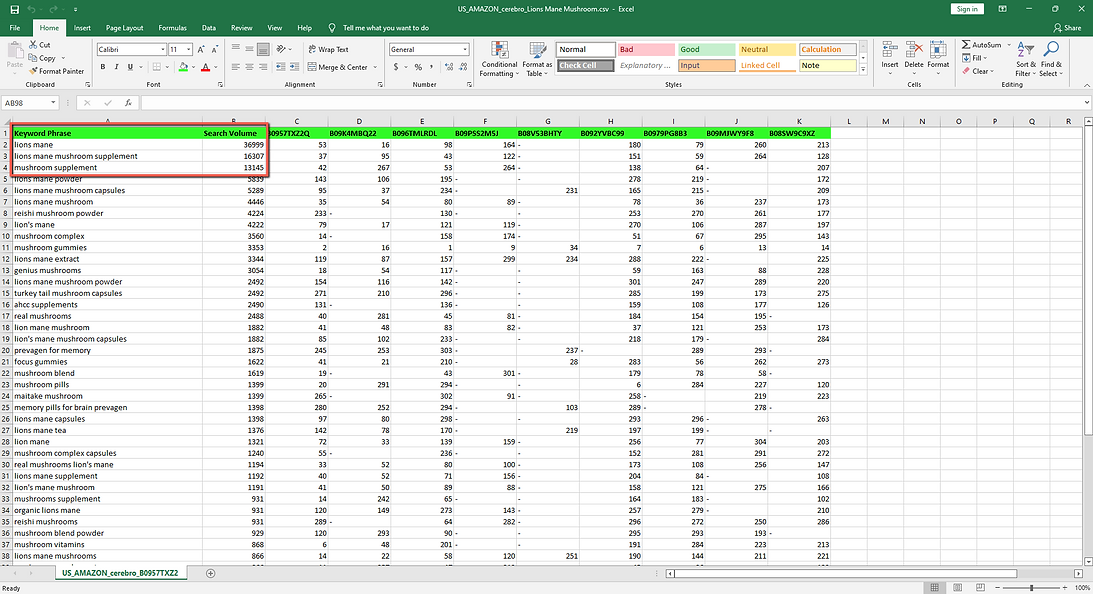Open the font size dropdown
This screenshot has width=1093, height=594.
coord(188,50)
